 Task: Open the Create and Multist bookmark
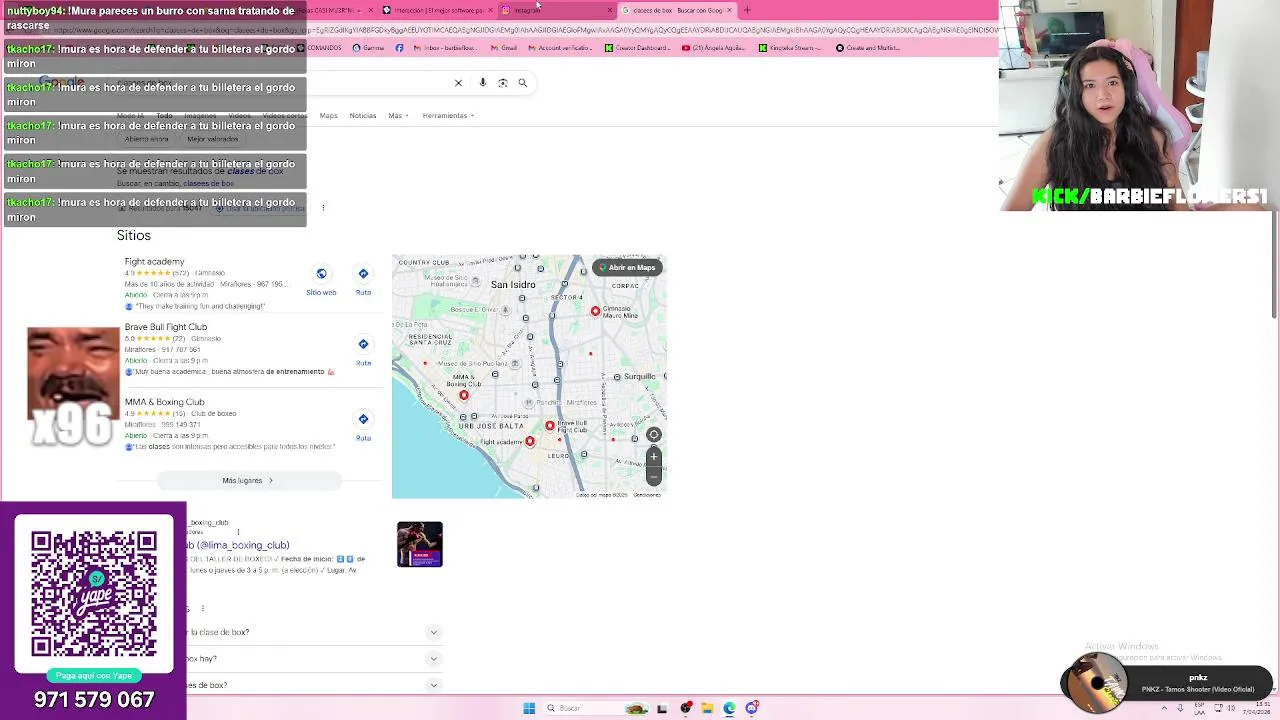click(868, 48)
